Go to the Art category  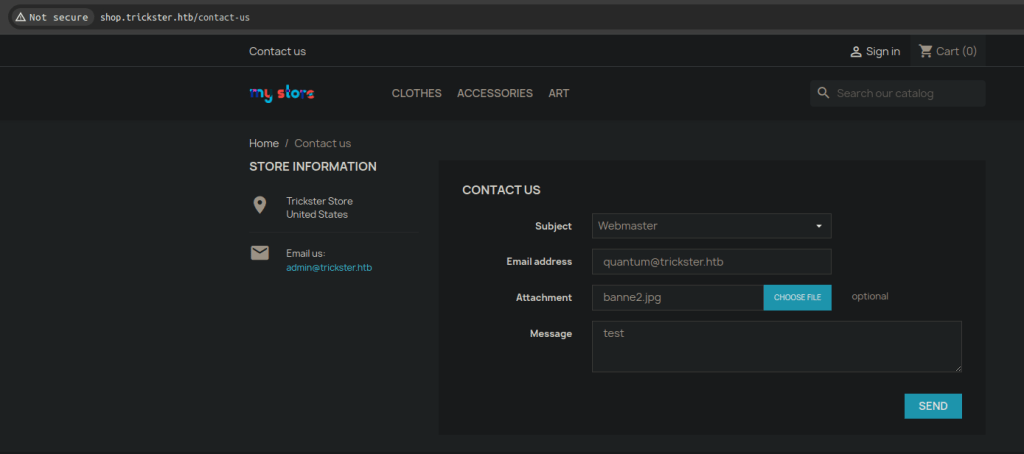pyautogui.click(x=558, y=93)
